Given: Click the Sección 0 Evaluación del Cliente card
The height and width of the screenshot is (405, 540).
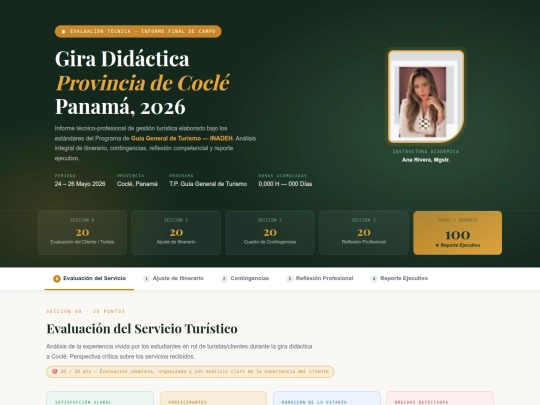Looking at the screenshot, I should (82, 233).
